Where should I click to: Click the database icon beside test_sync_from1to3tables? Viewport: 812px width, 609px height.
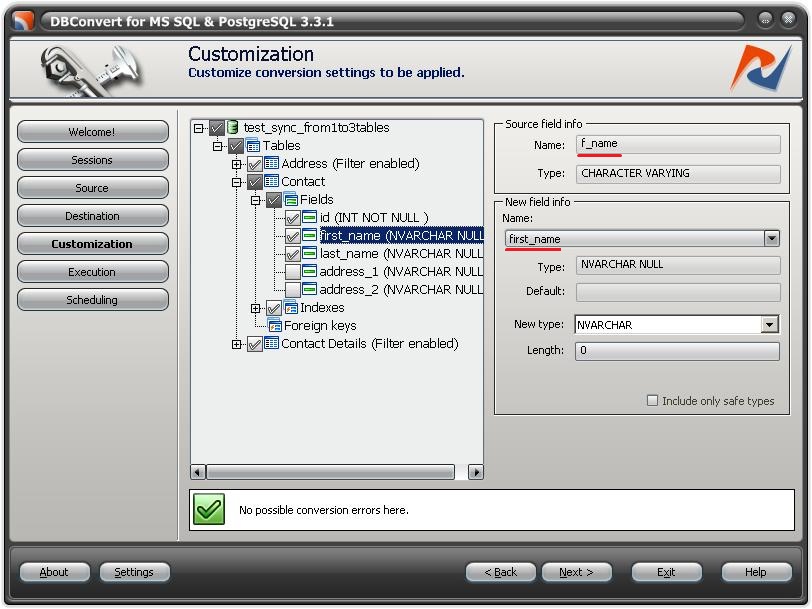tap(233, 127)
